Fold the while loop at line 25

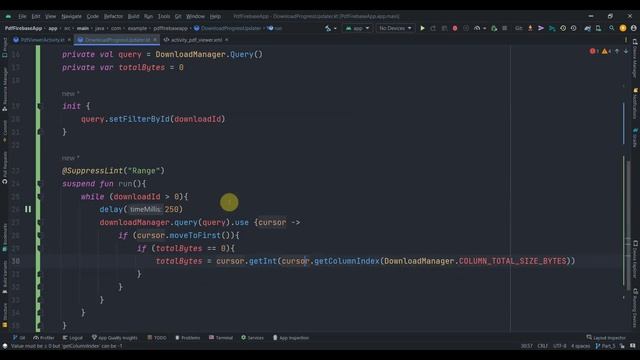point(39,197)
